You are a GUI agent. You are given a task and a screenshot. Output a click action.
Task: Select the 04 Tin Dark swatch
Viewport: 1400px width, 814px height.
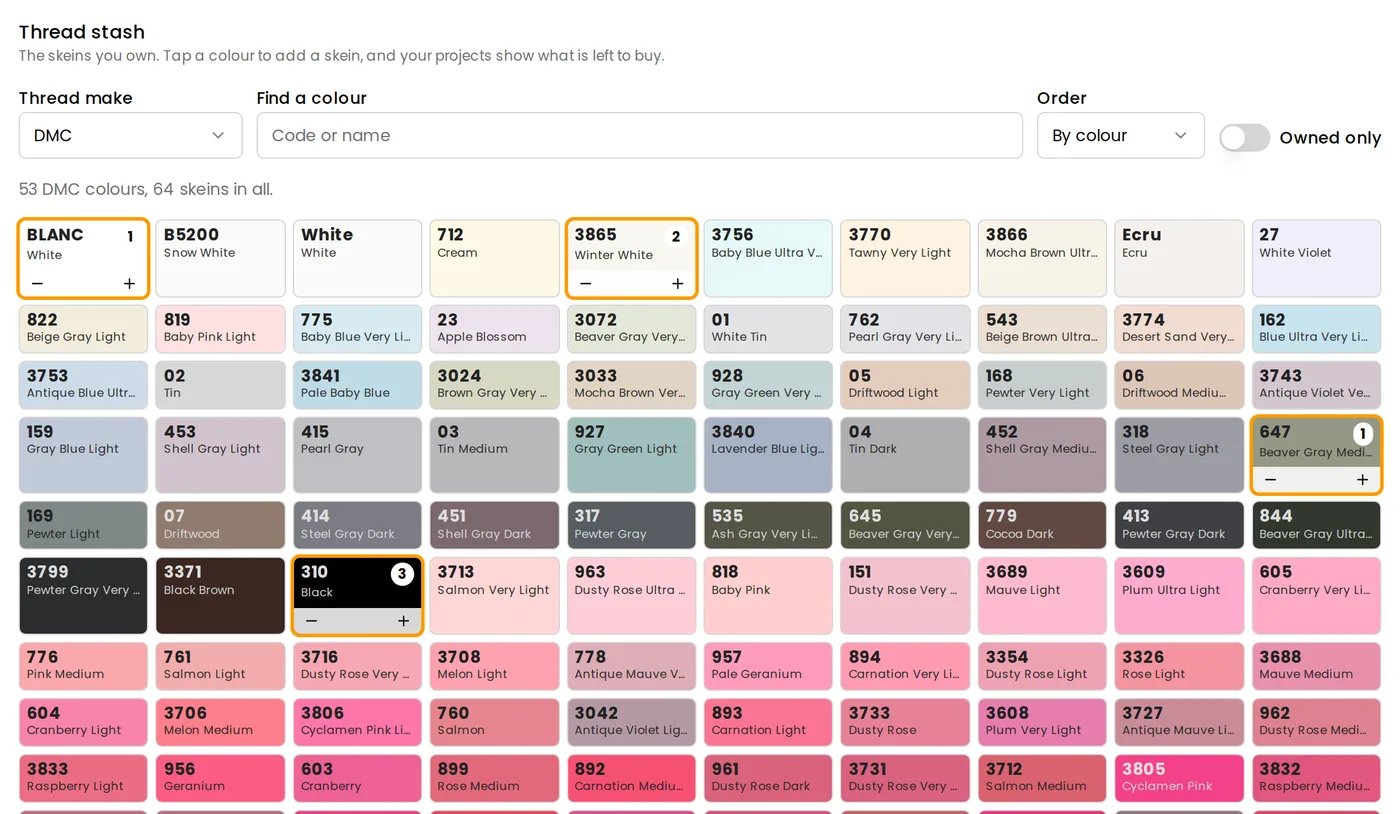[x=905, y=455]
